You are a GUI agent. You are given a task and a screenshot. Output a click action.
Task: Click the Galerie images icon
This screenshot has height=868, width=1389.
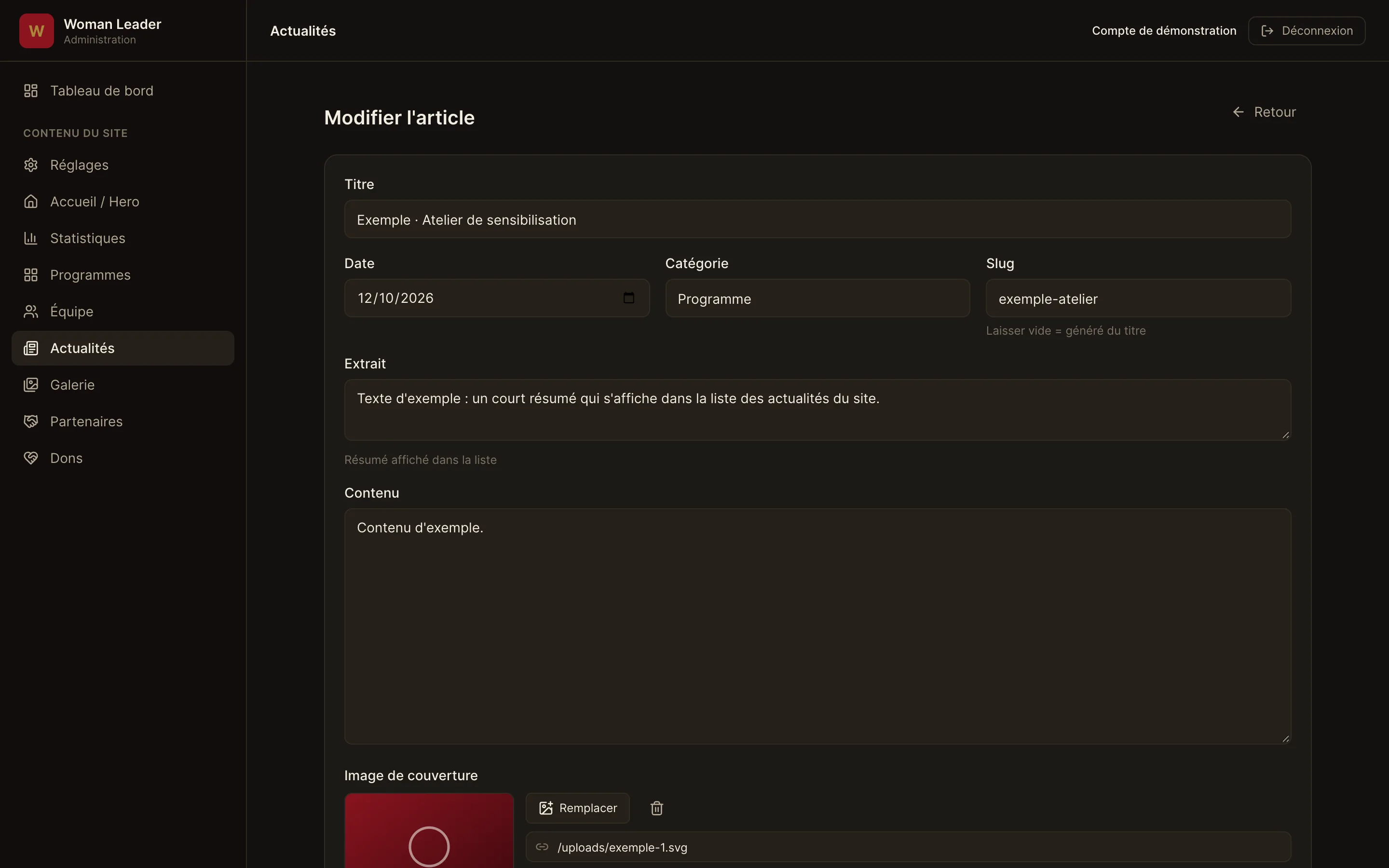coord(31,385)
